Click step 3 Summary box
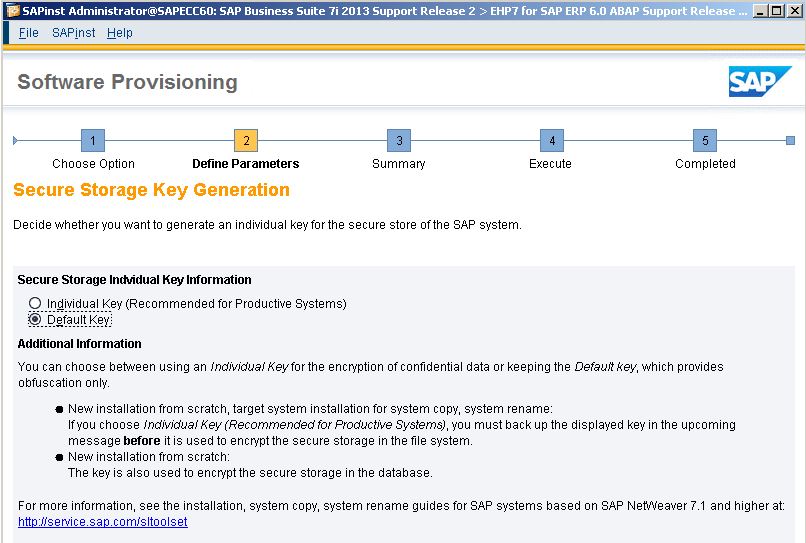Image resolution: width=806 pixels, height=543 pixels. pos(399,140)
